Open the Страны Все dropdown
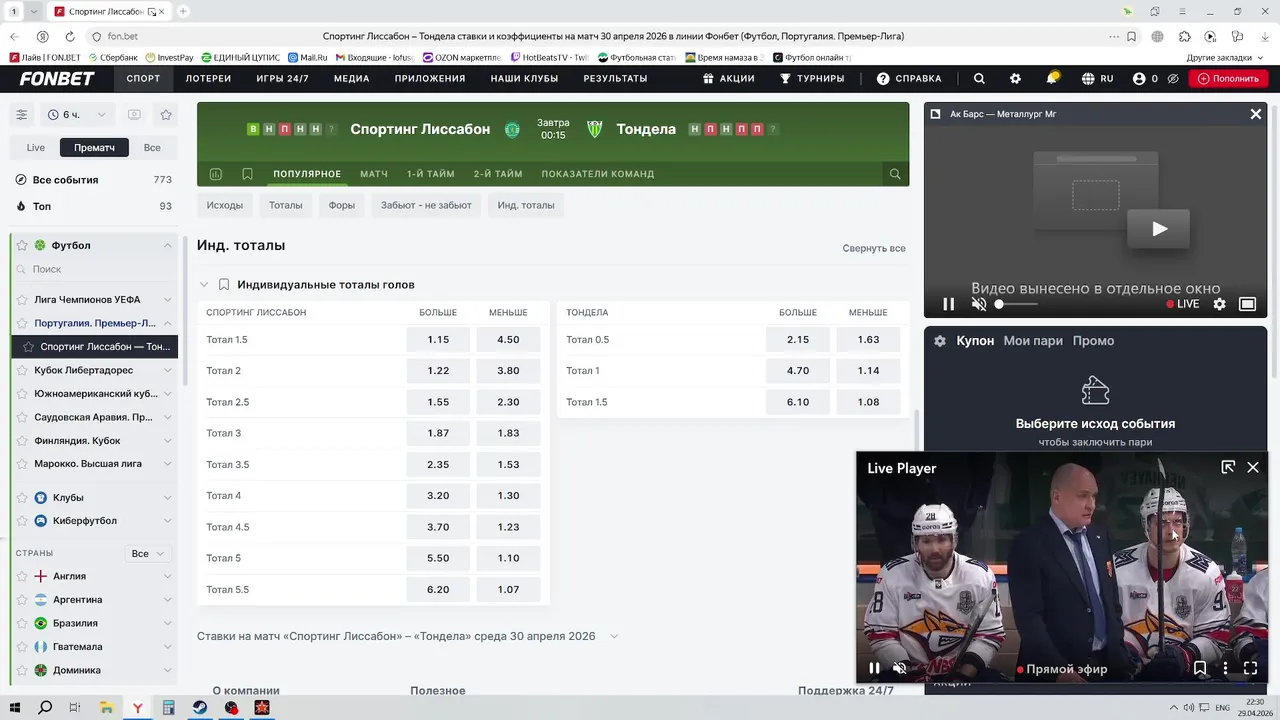Screen dimensions: 1280x720 [x=147, y=553]
